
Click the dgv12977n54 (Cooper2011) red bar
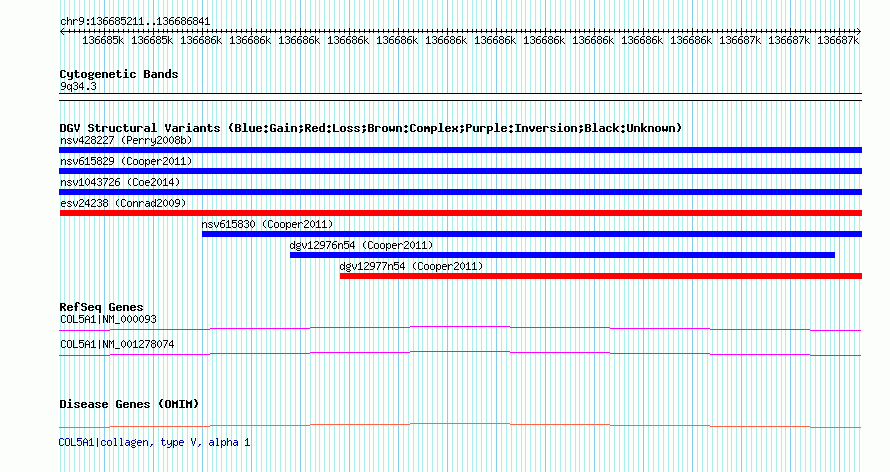click(x=601, y=276)
